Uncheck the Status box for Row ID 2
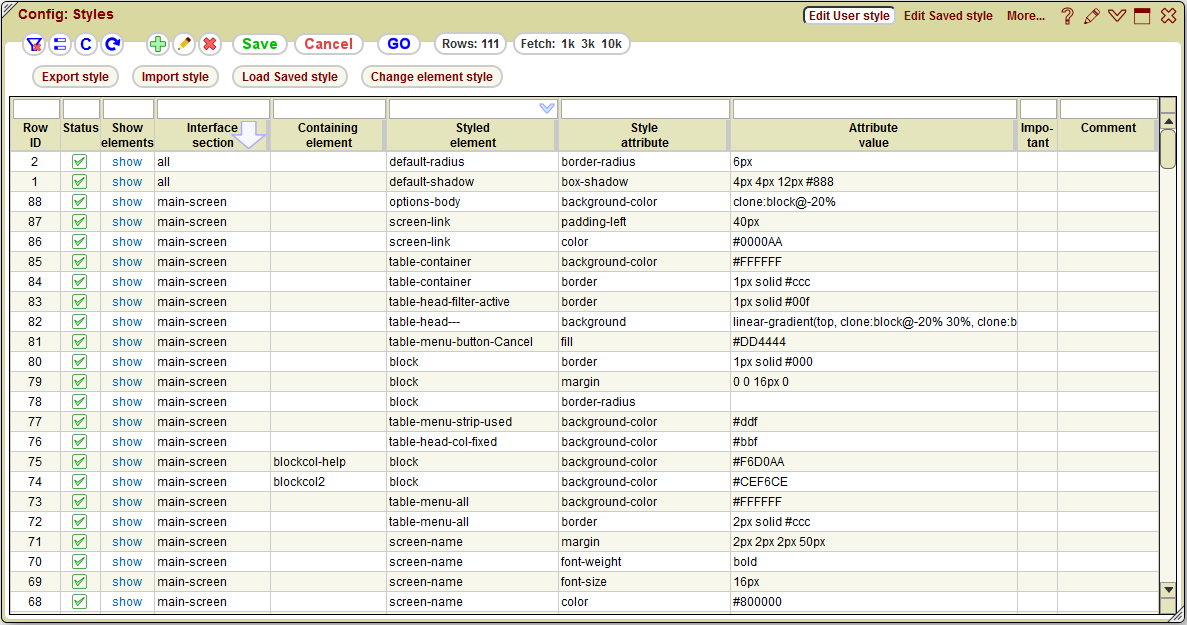The height and width of the screenshot is (625, 1187). (79, 162)
